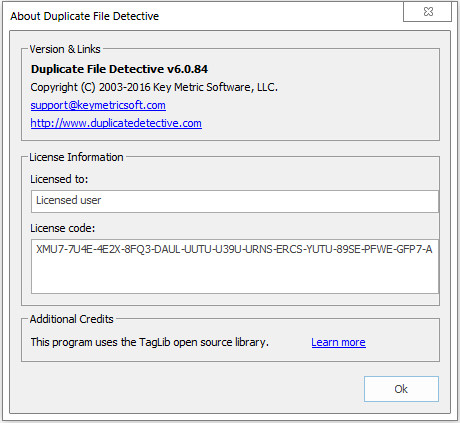Select the Duplicate File Detective v6.0.84 text
The image size is (460, 423).
pos(119,69)
